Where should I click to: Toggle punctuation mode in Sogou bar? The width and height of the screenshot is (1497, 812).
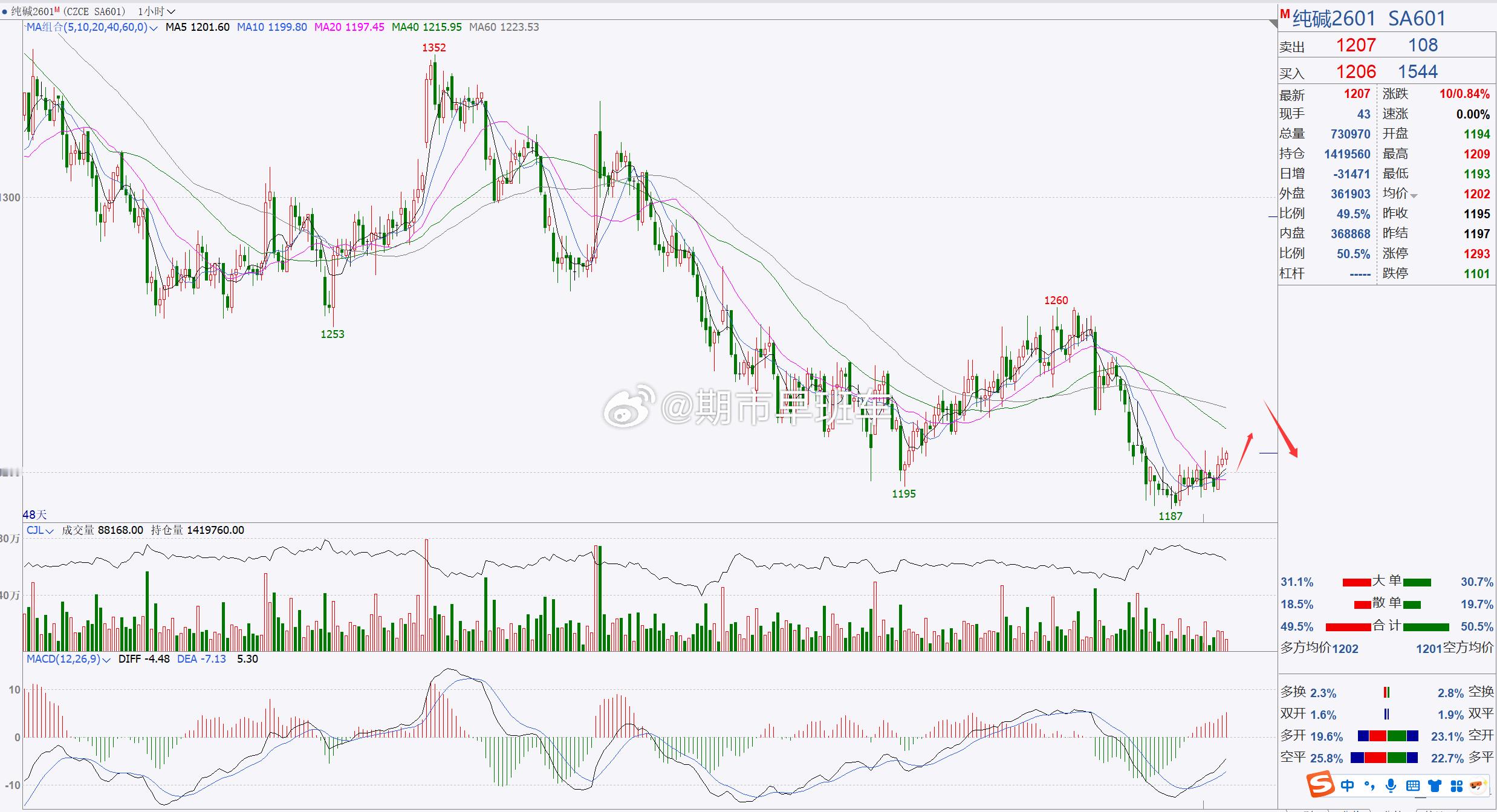click(x=1369, y=786)
